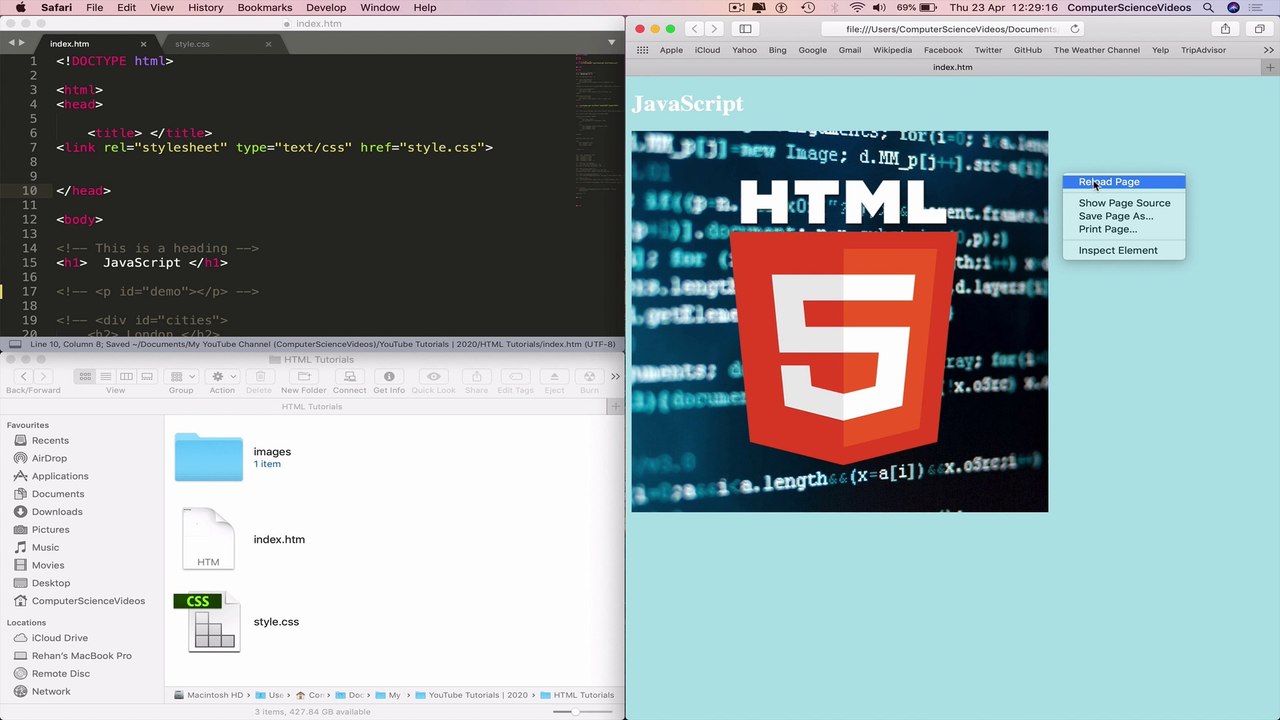This screenshot has height=720, width=1280.
Task: Click Finder's Back arrow
Action: tap(24, 376)
